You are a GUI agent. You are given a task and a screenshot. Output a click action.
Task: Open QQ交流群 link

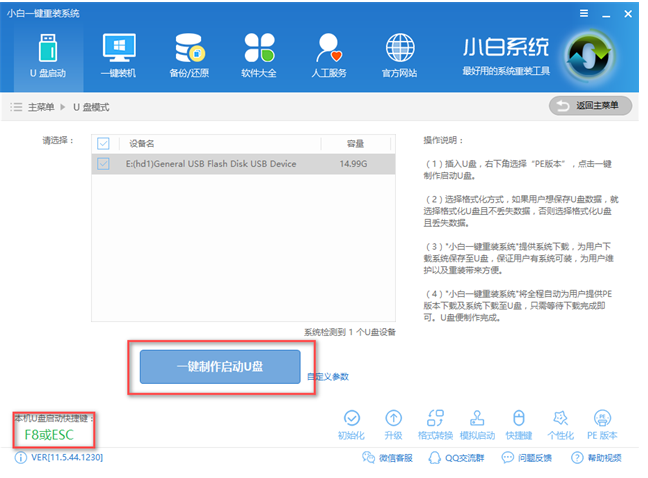pos(456,458)
